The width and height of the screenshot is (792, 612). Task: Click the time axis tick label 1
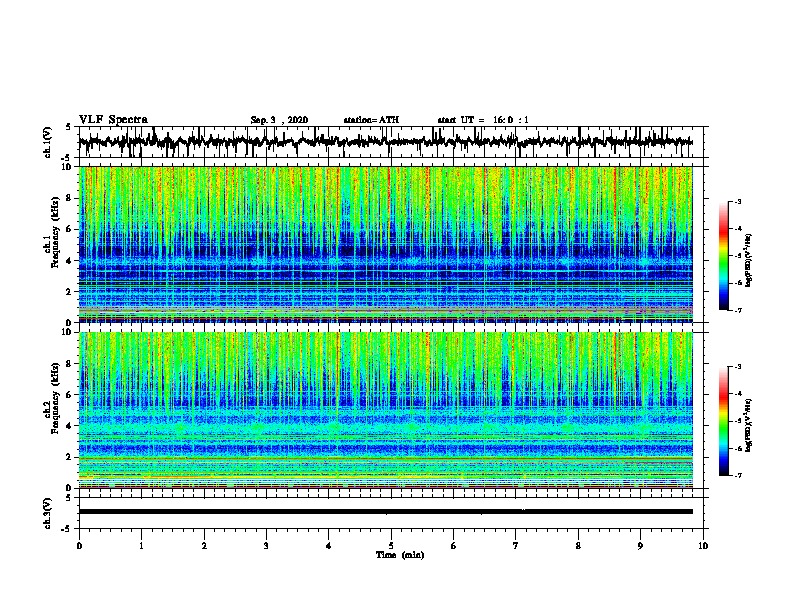(x=141, y=546)
